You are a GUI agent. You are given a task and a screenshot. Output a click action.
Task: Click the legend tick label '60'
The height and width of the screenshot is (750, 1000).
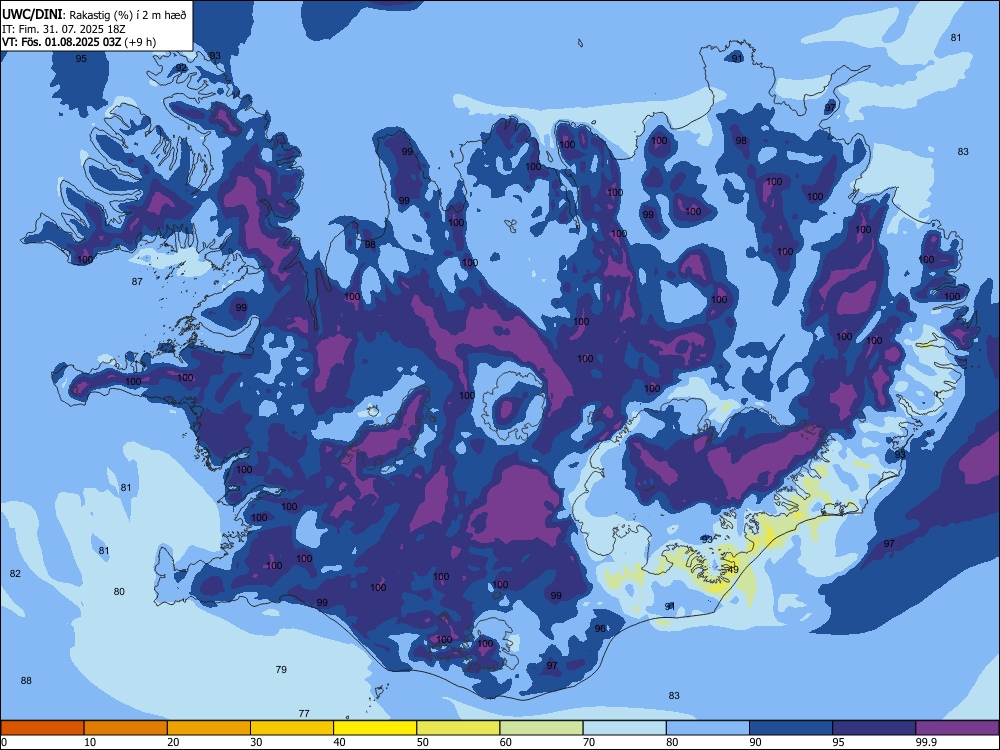pos(506,742)
